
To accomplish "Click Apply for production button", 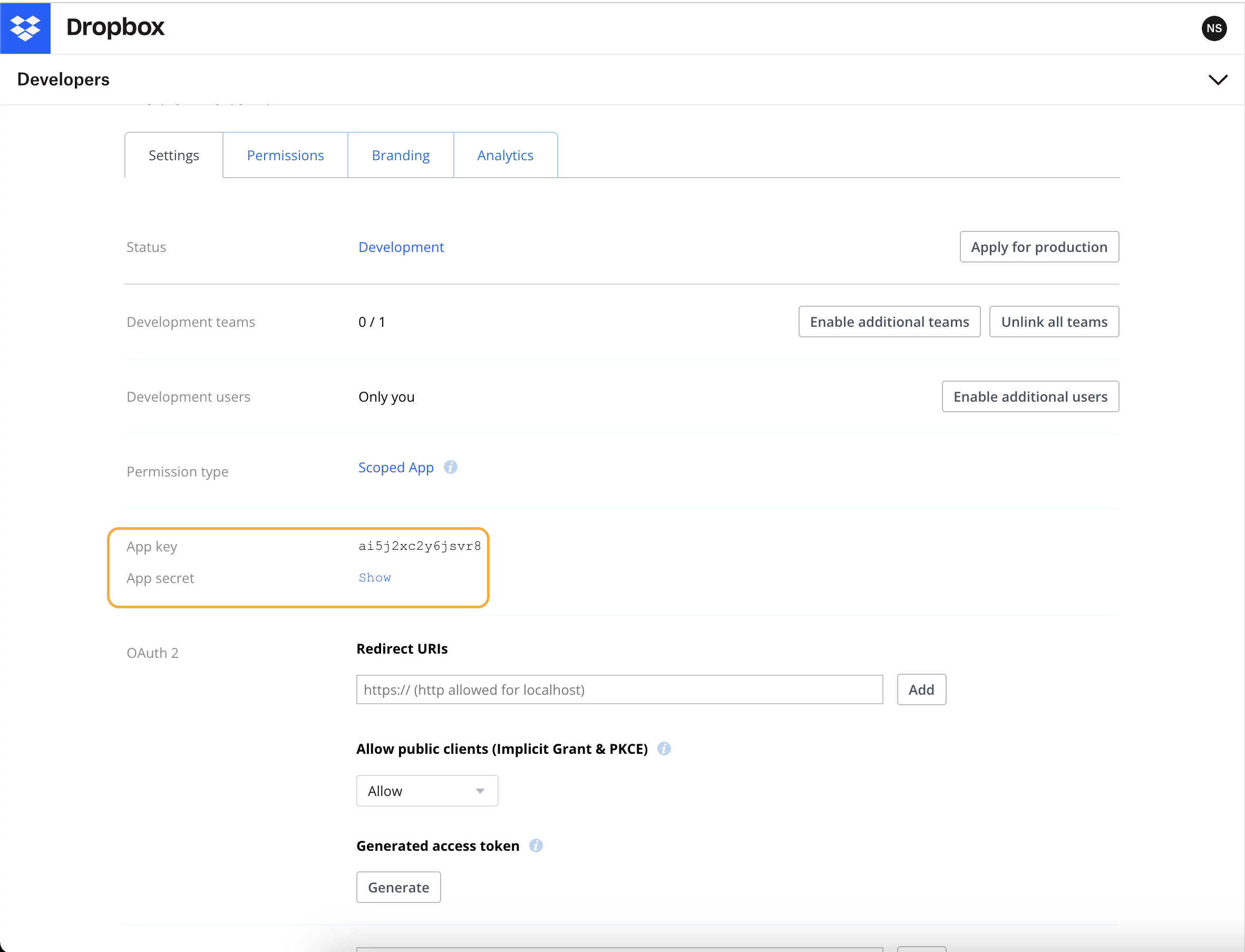I will [x=1038, y=247].
